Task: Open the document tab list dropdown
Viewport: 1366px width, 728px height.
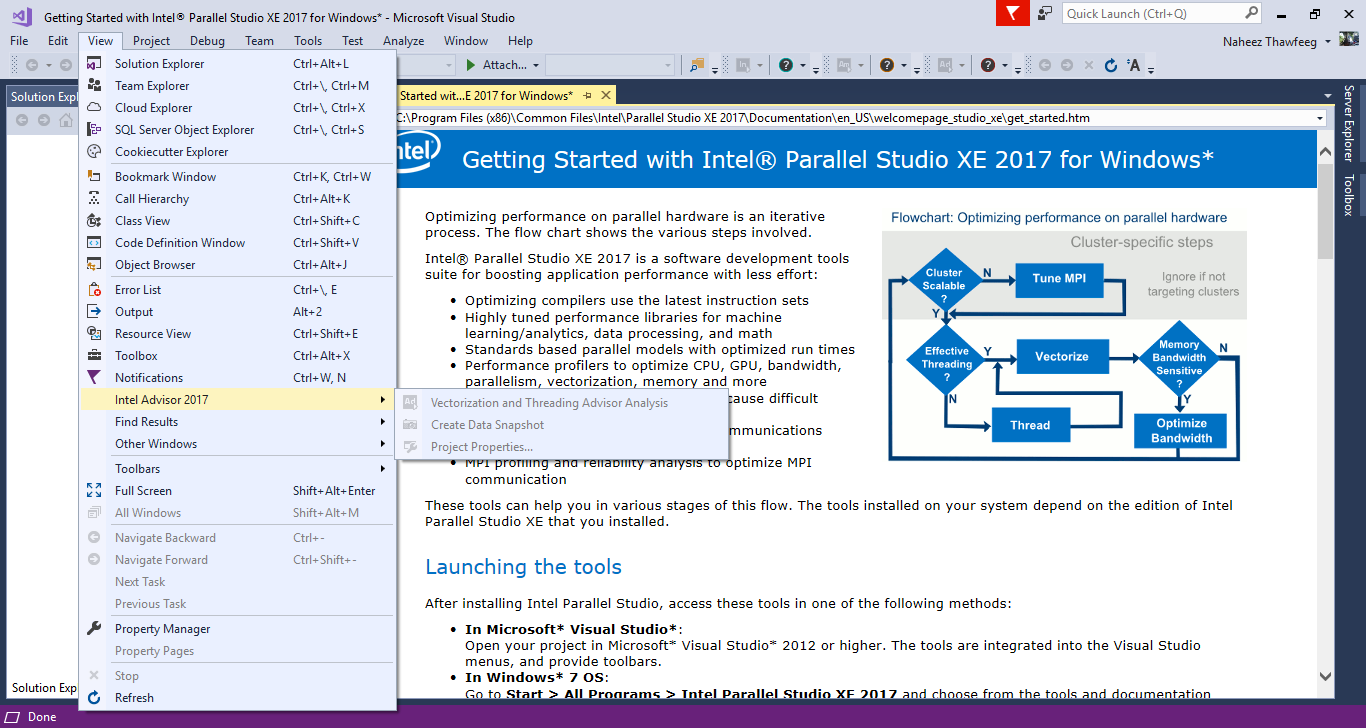Action: [x=1326, y=96]
